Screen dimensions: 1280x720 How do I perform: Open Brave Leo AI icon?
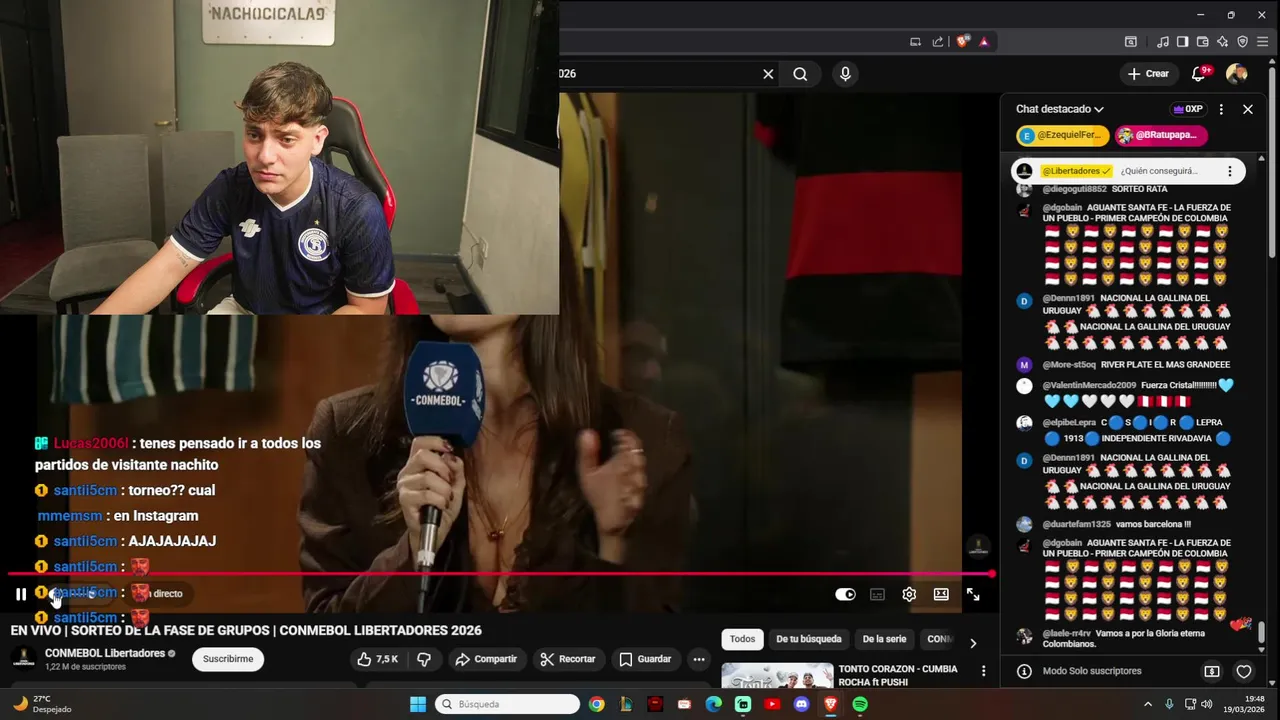click(x=1222, y=42)
